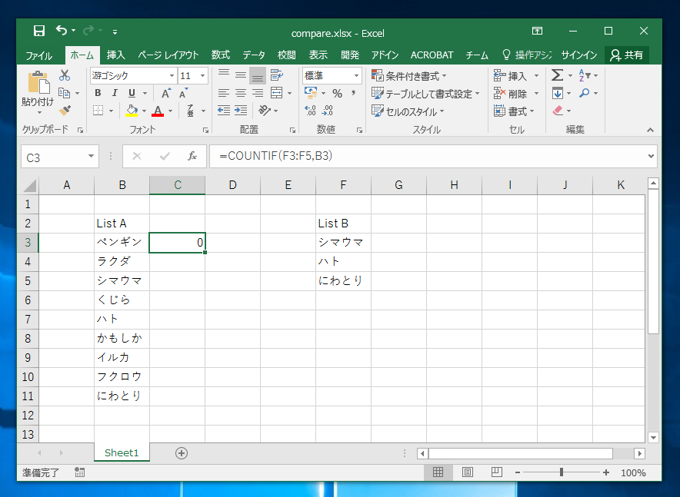Click 書式 button in cells group

pos(514,111)
